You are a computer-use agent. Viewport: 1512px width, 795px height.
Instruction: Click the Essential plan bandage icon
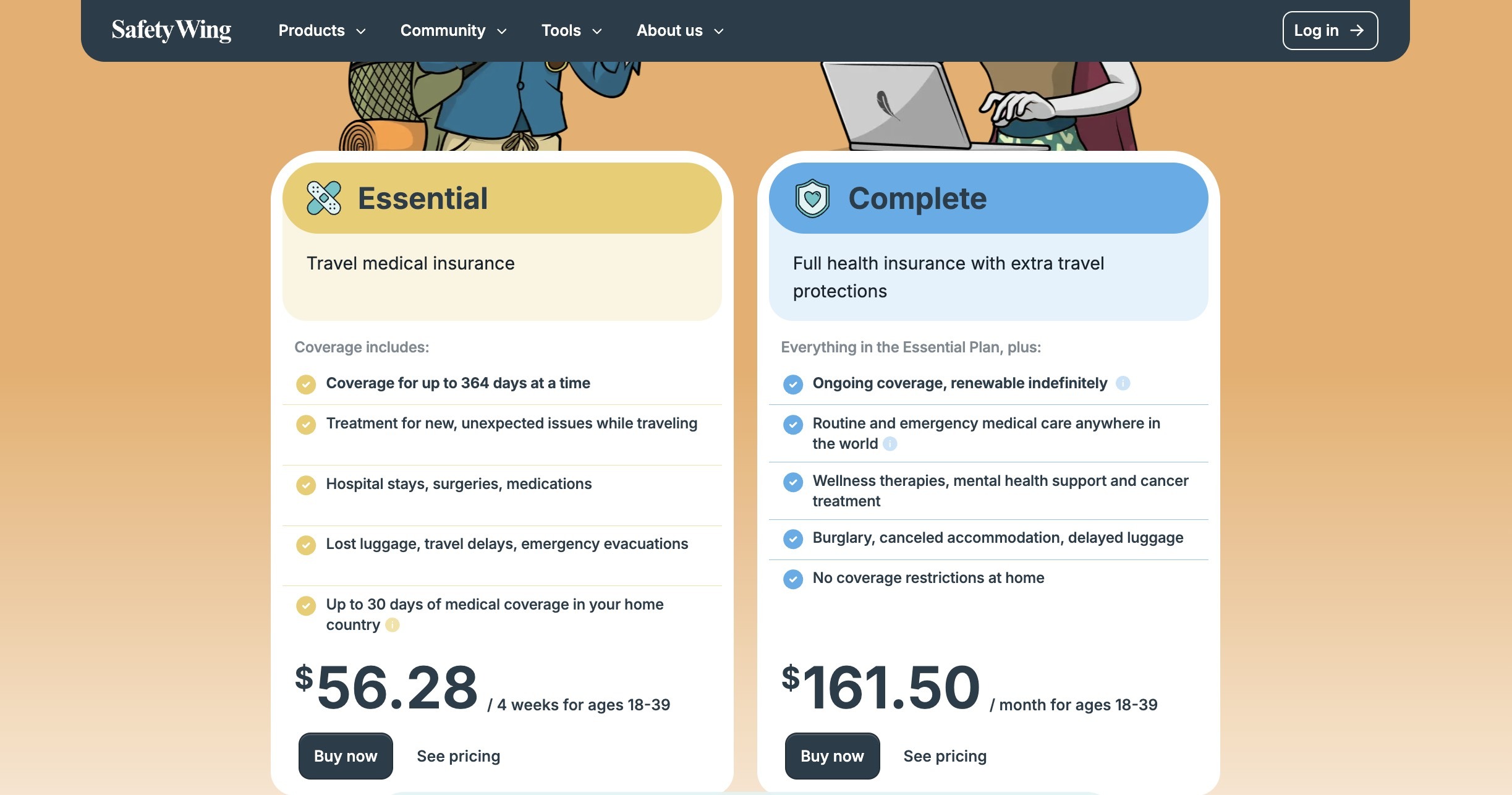(x=323, y=198)
